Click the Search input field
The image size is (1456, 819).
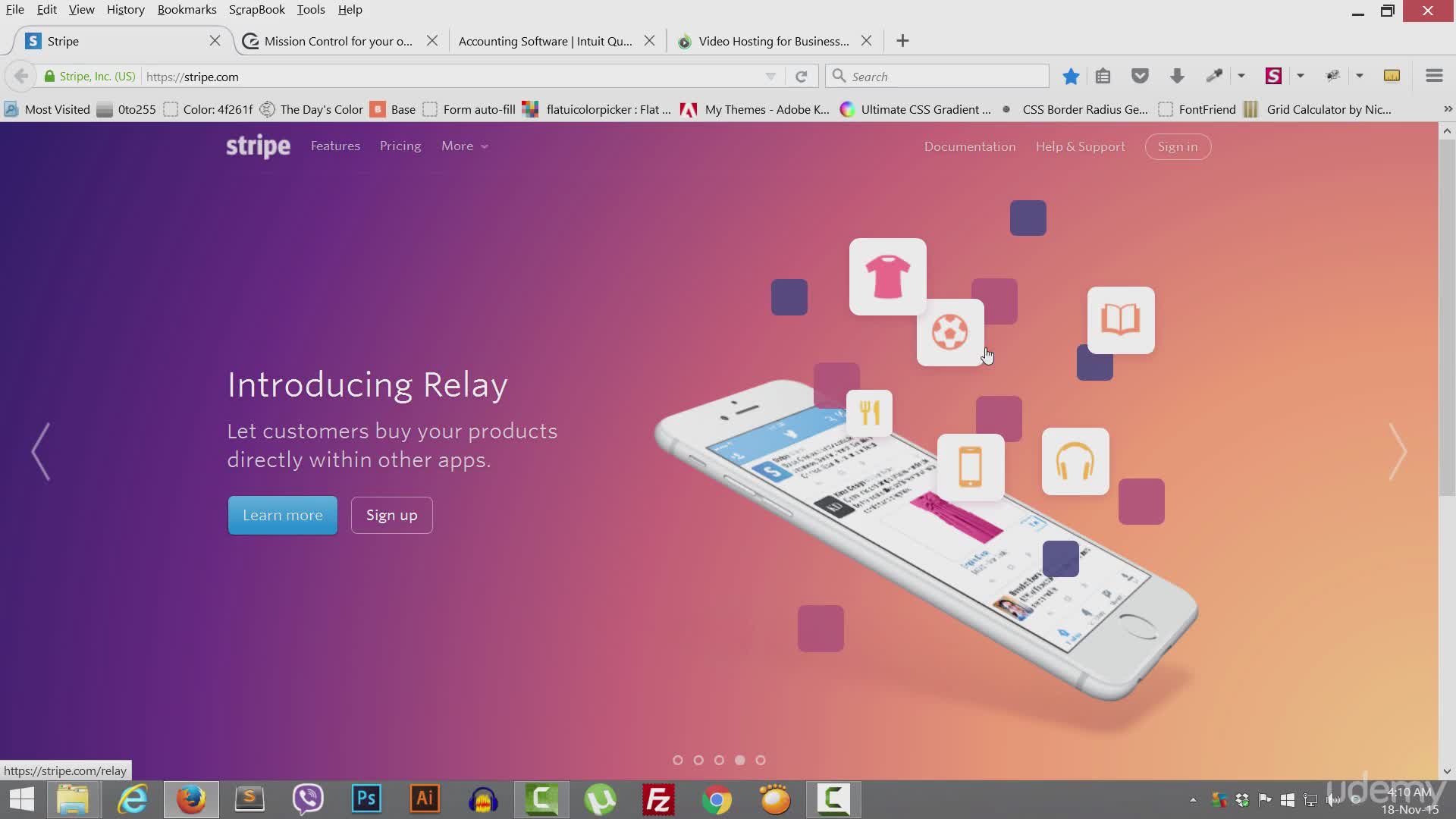[x=937, y=77]
